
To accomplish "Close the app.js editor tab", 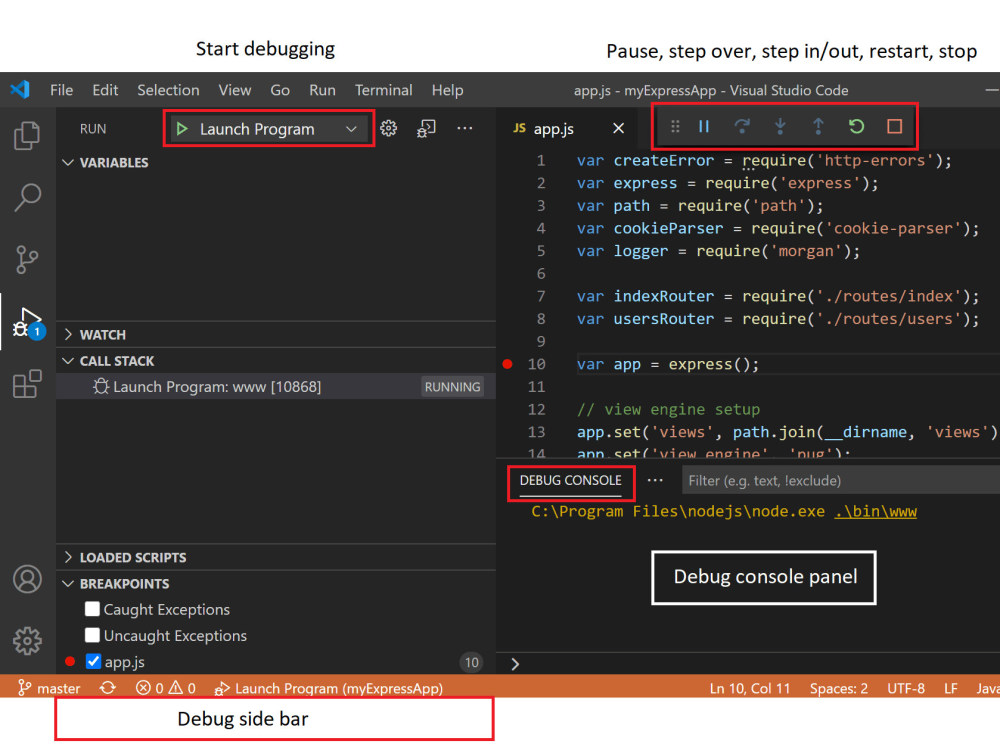I will click(x=618, y=128).
